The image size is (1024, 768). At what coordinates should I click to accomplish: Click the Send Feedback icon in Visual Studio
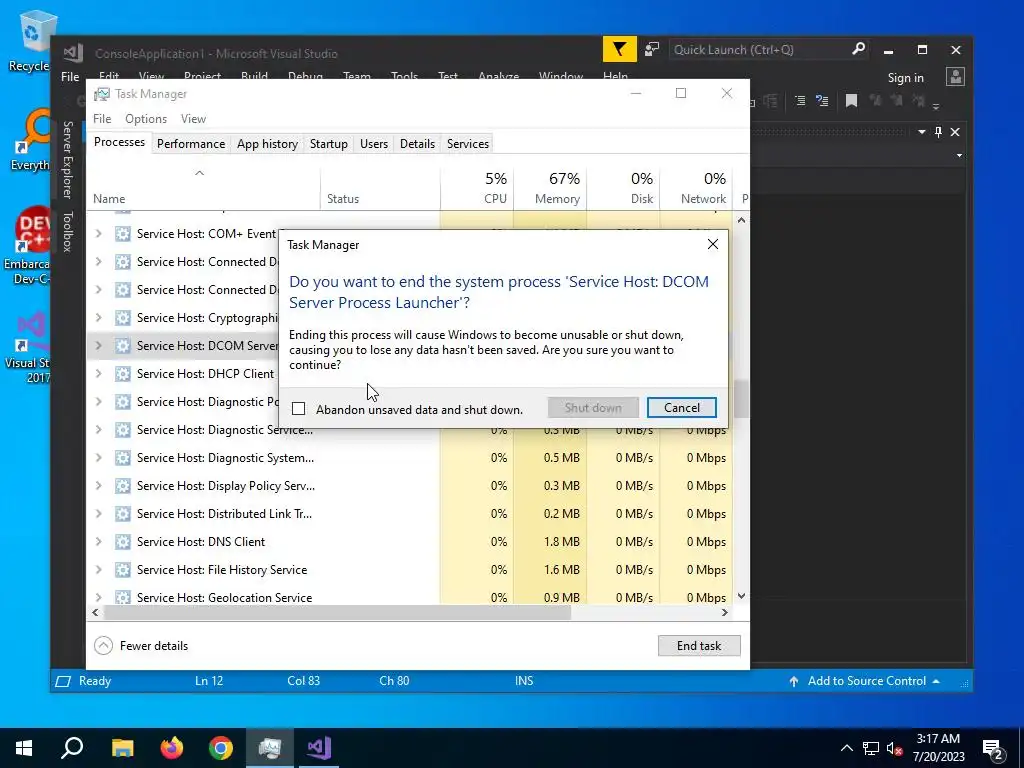click(652, 50)
